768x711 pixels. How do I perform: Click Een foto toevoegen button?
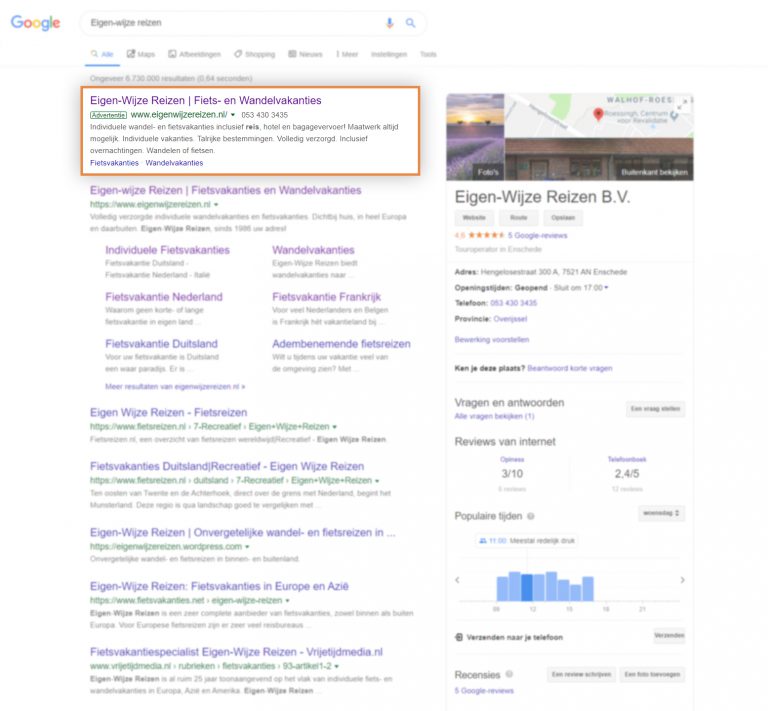point(652,675)
